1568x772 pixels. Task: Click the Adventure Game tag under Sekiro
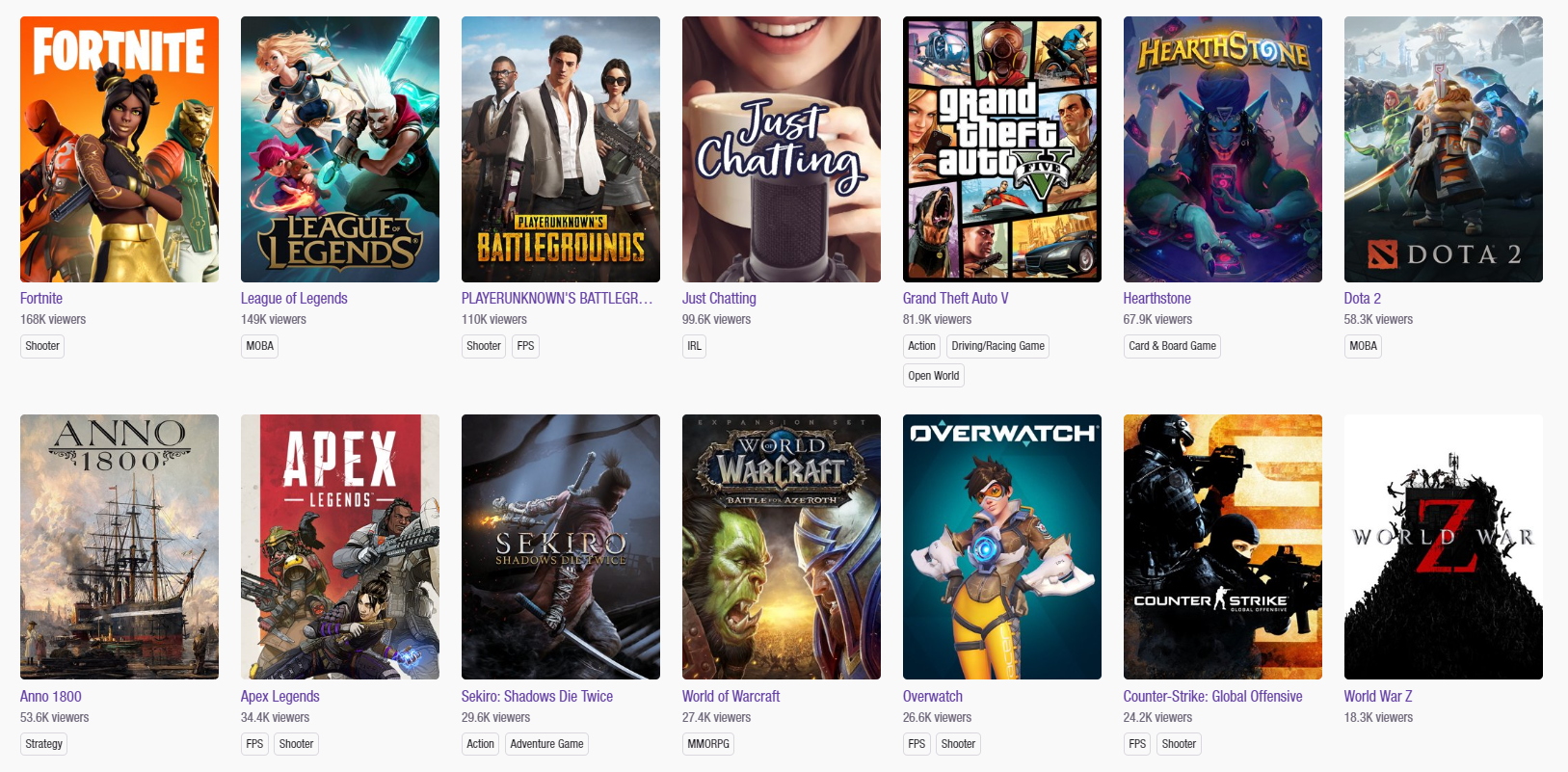point(546,744)
